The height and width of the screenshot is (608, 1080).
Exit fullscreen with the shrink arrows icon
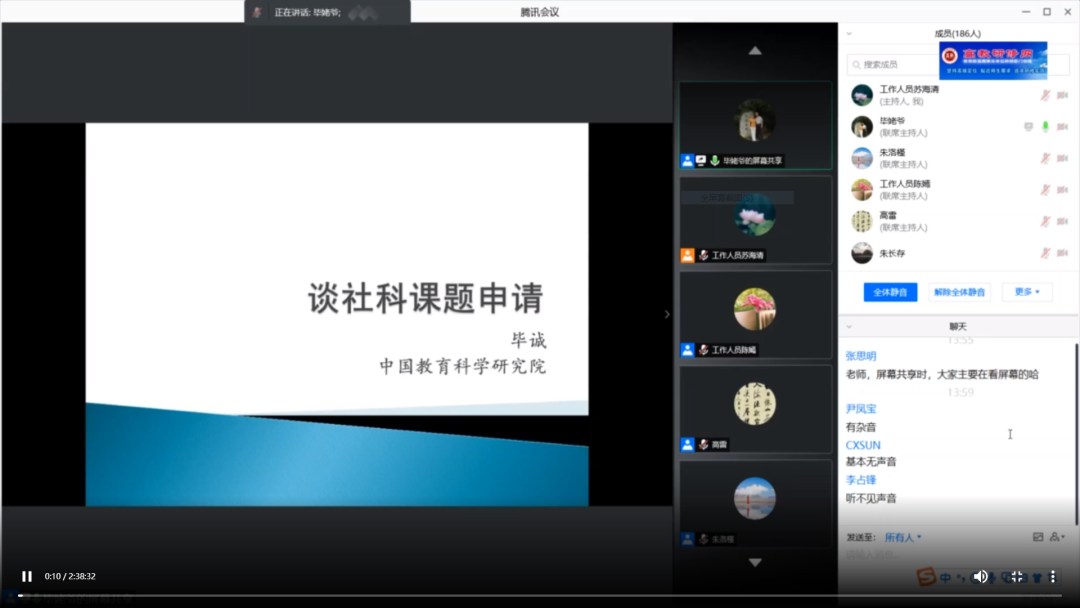1017,576
